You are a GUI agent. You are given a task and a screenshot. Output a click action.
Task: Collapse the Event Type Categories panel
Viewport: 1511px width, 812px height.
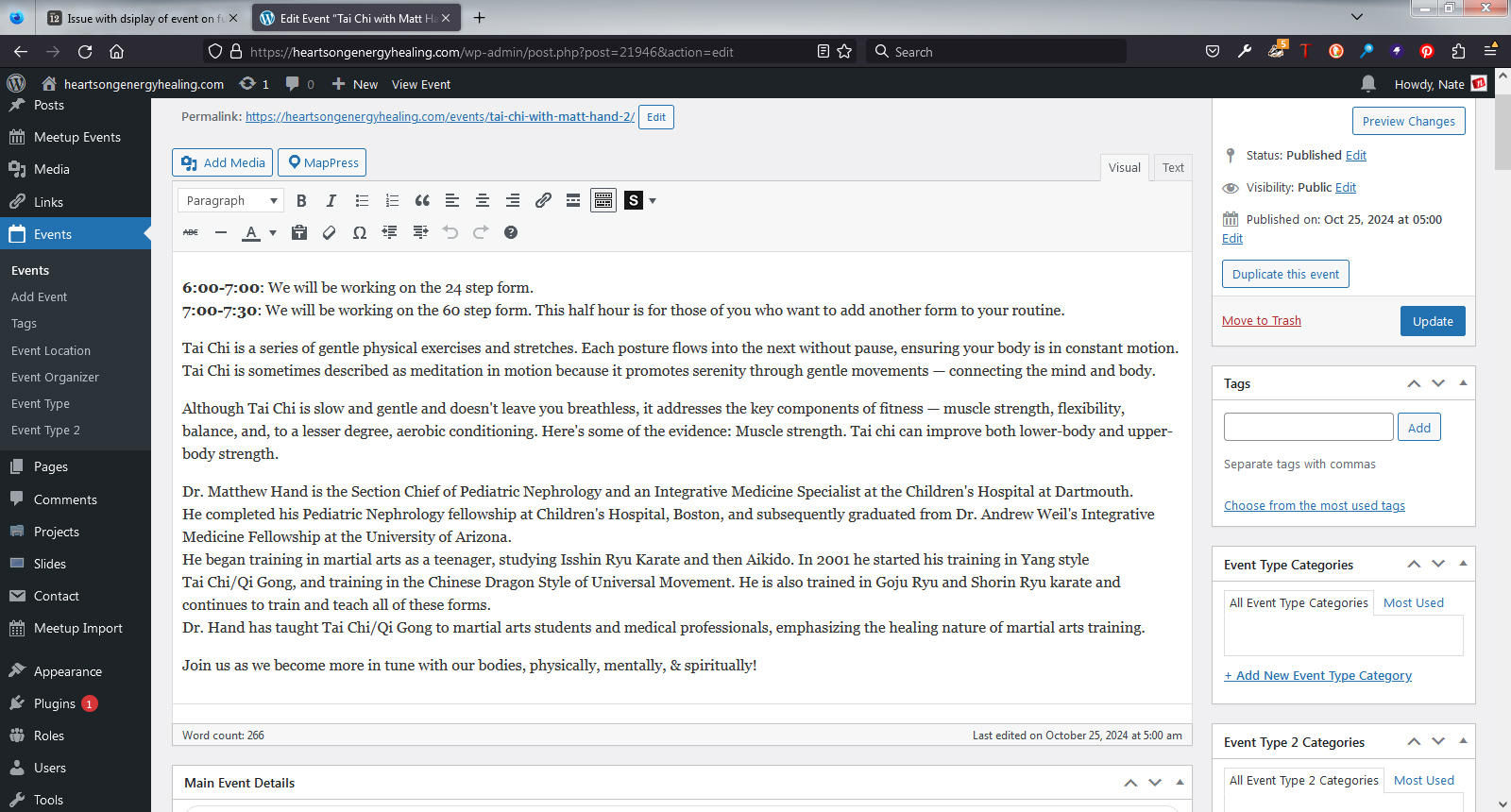1463,564
